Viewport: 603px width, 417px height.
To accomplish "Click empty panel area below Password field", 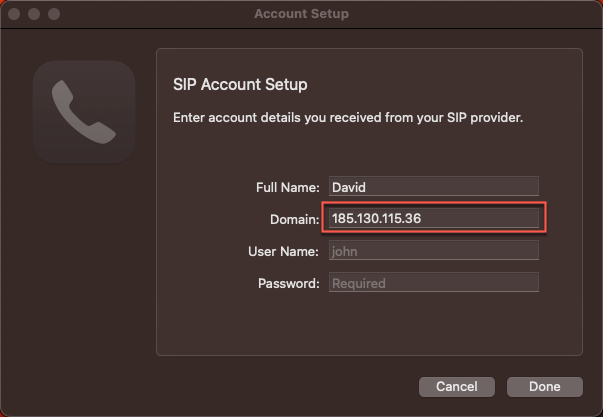I will pos(370,325).
